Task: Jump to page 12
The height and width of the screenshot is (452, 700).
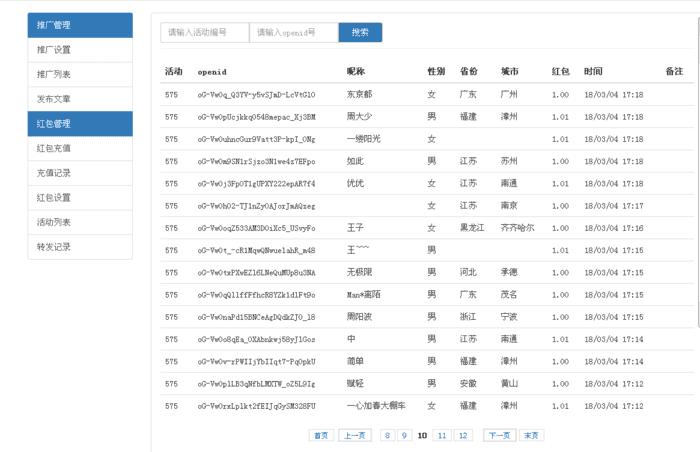Action: tap(463, 435)
